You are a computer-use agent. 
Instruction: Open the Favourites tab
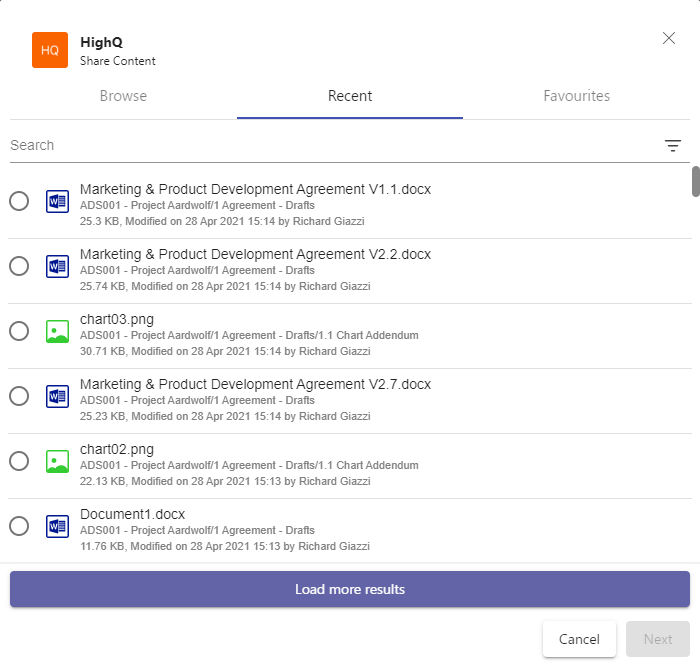(576, 97)
